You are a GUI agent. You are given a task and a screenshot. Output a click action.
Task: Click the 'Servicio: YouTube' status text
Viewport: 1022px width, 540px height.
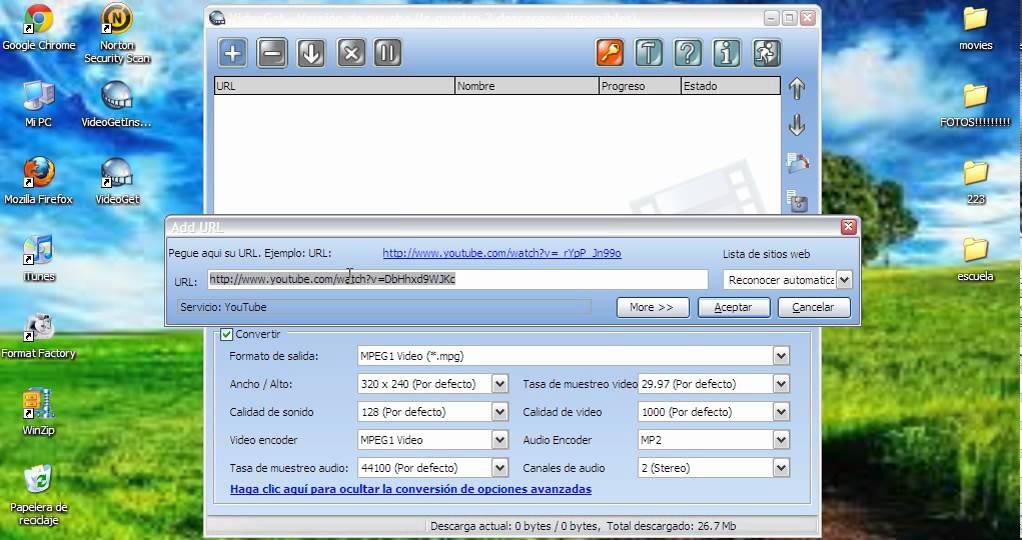coord(224,307)
